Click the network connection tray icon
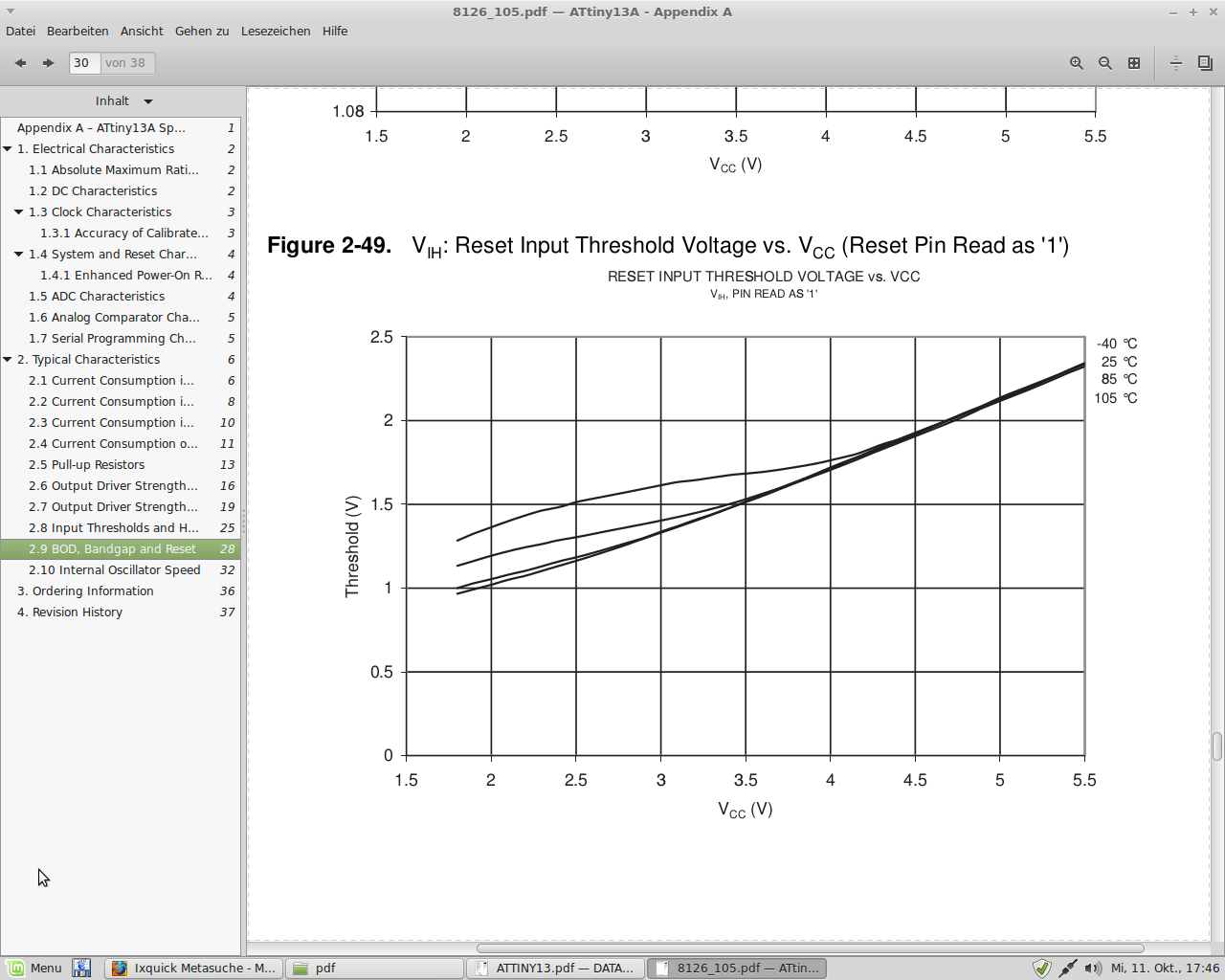The height and width of the screenshot is (980, 1225). coord(1068,969)
